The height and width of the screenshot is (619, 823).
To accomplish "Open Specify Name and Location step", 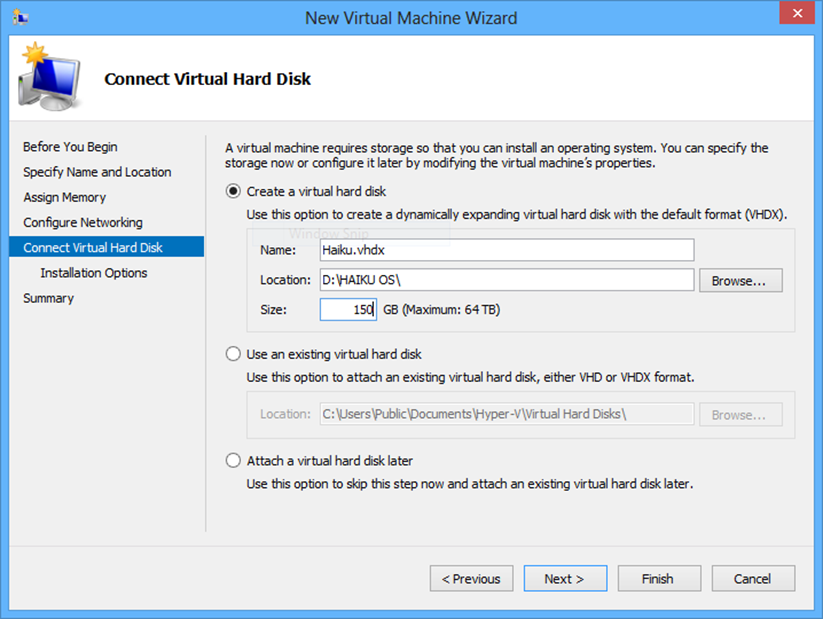I will (97, 172).
